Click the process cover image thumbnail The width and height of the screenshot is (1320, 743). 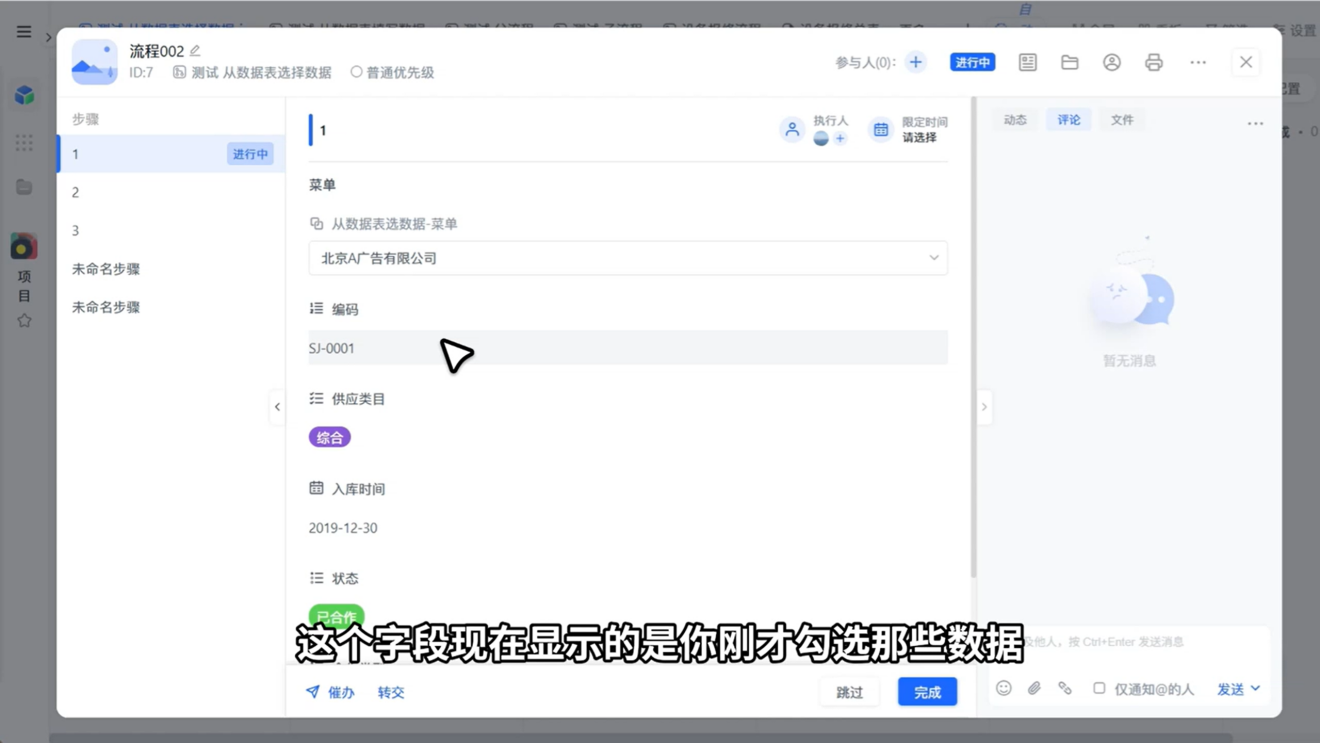coord(94,62)
